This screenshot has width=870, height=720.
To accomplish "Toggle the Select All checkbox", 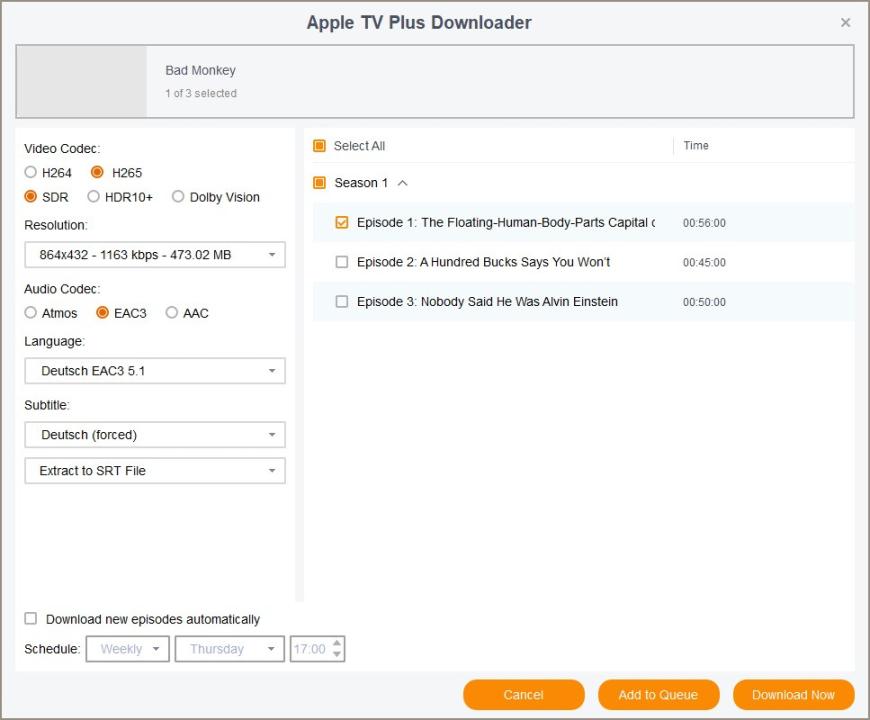I will click(x=320, y=146).
